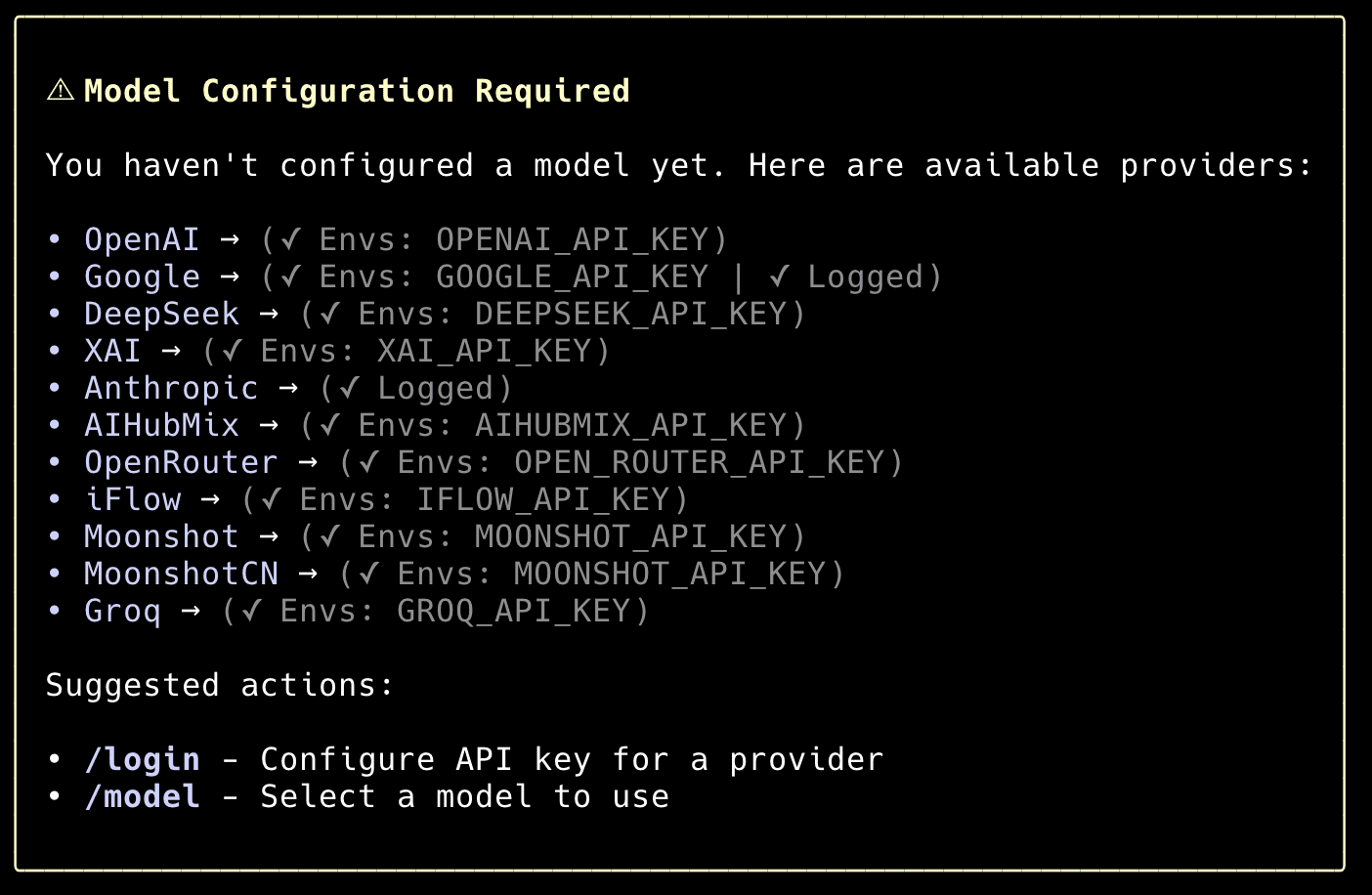Click the Moonshot provider name
The width and height of the screenshot is (1372, 895).
click(161, 536)
